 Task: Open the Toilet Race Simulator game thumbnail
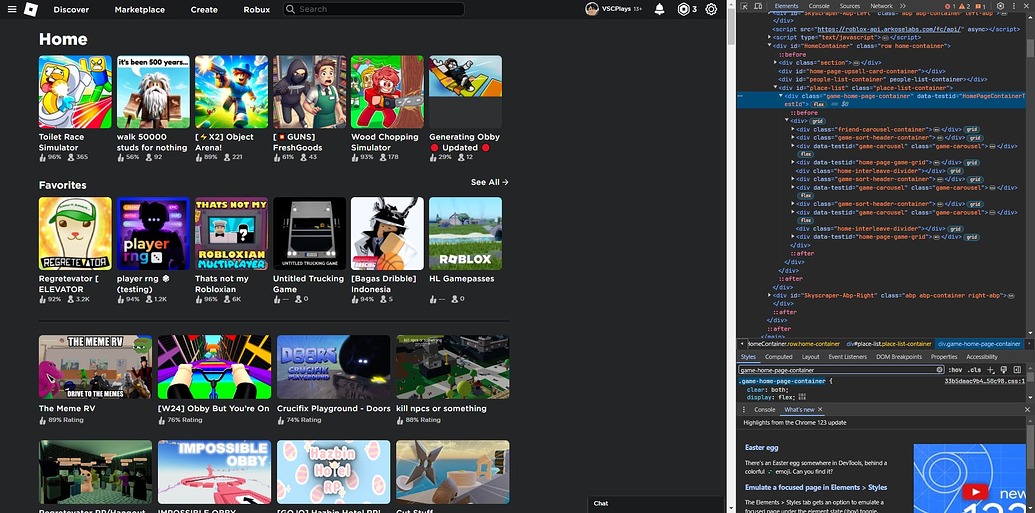(x=75, y=92)
